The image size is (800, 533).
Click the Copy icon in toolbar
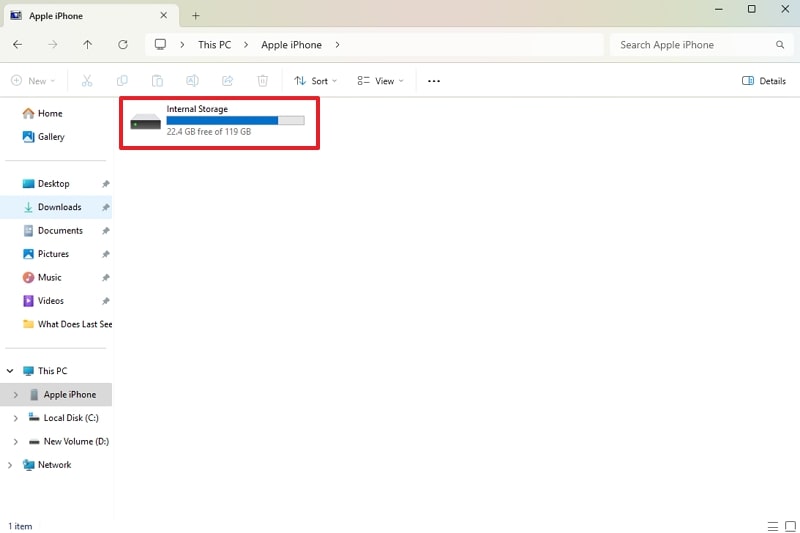click(x=122, y=81)
